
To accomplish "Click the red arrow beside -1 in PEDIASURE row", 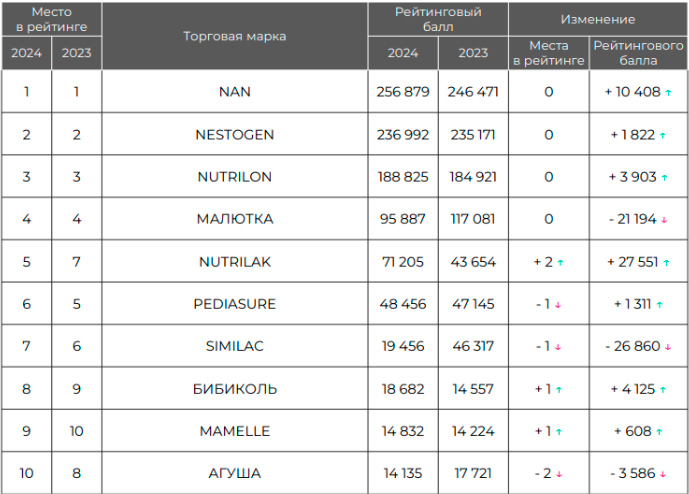I will tap(558, 305).
